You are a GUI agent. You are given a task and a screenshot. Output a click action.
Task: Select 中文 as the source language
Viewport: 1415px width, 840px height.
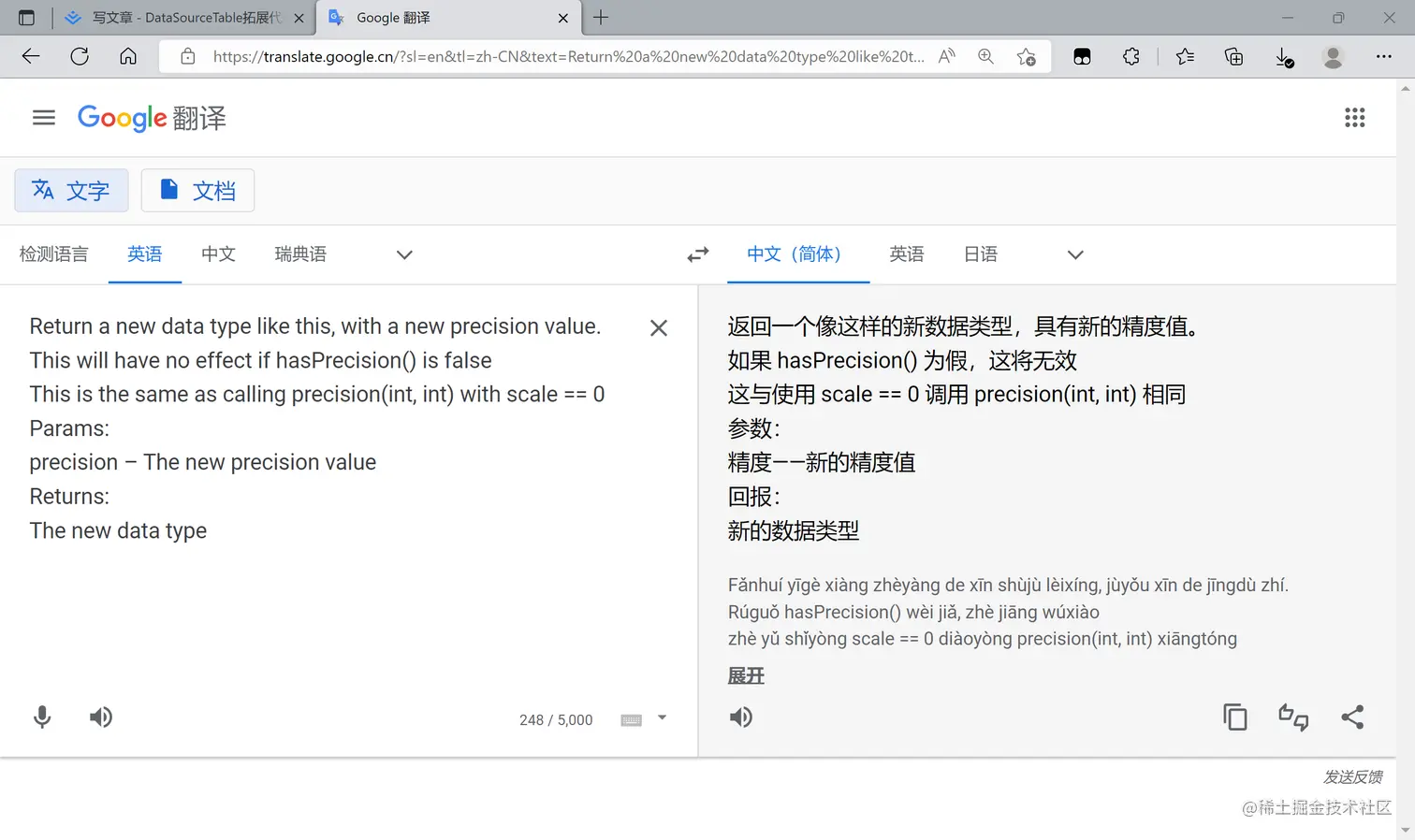[x=219, y=254]
